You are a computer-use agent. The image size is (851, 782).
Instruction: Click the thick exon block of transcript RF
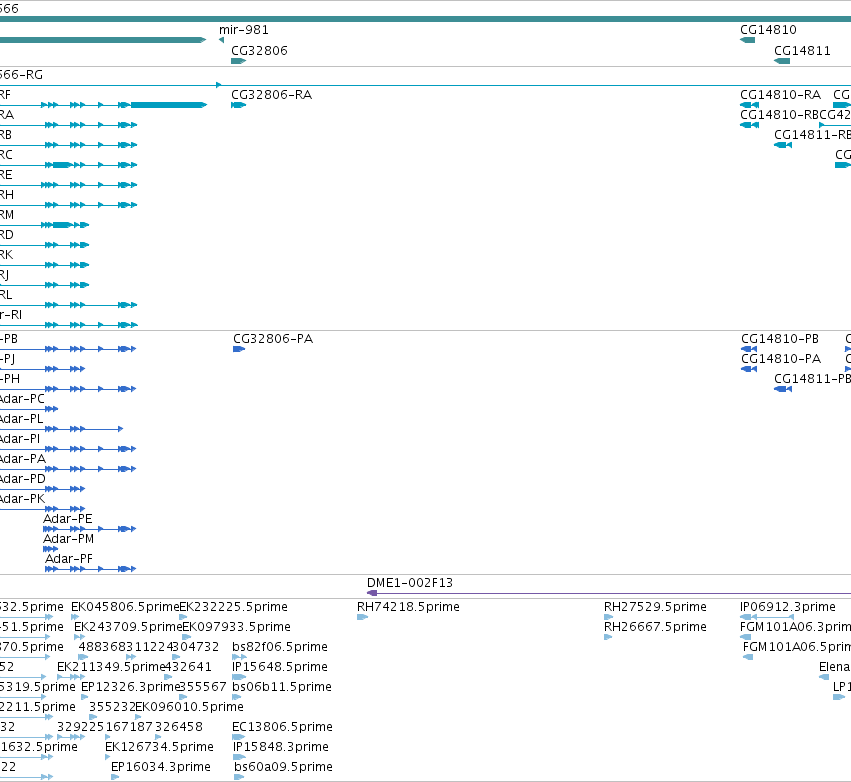pos(168,105)
